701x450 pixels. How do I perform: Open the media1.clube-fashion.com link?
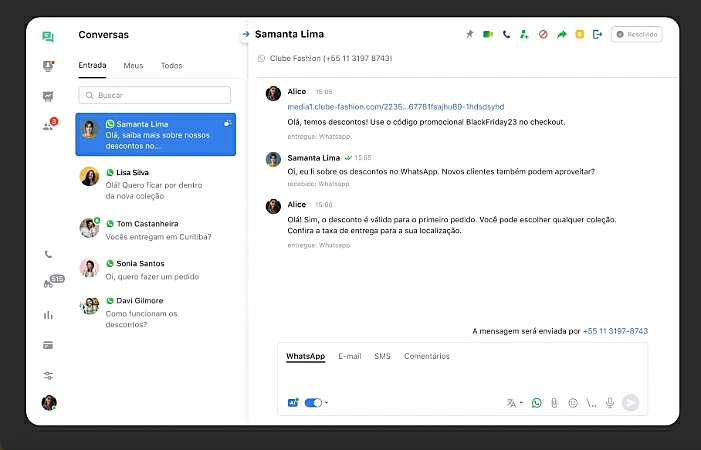pos(396,107)
